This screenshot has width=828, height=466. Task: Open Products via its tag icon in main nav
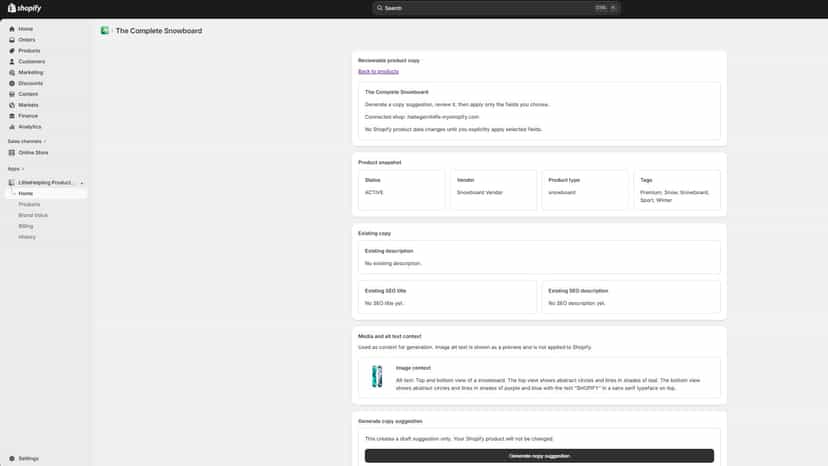pos(12,51)
